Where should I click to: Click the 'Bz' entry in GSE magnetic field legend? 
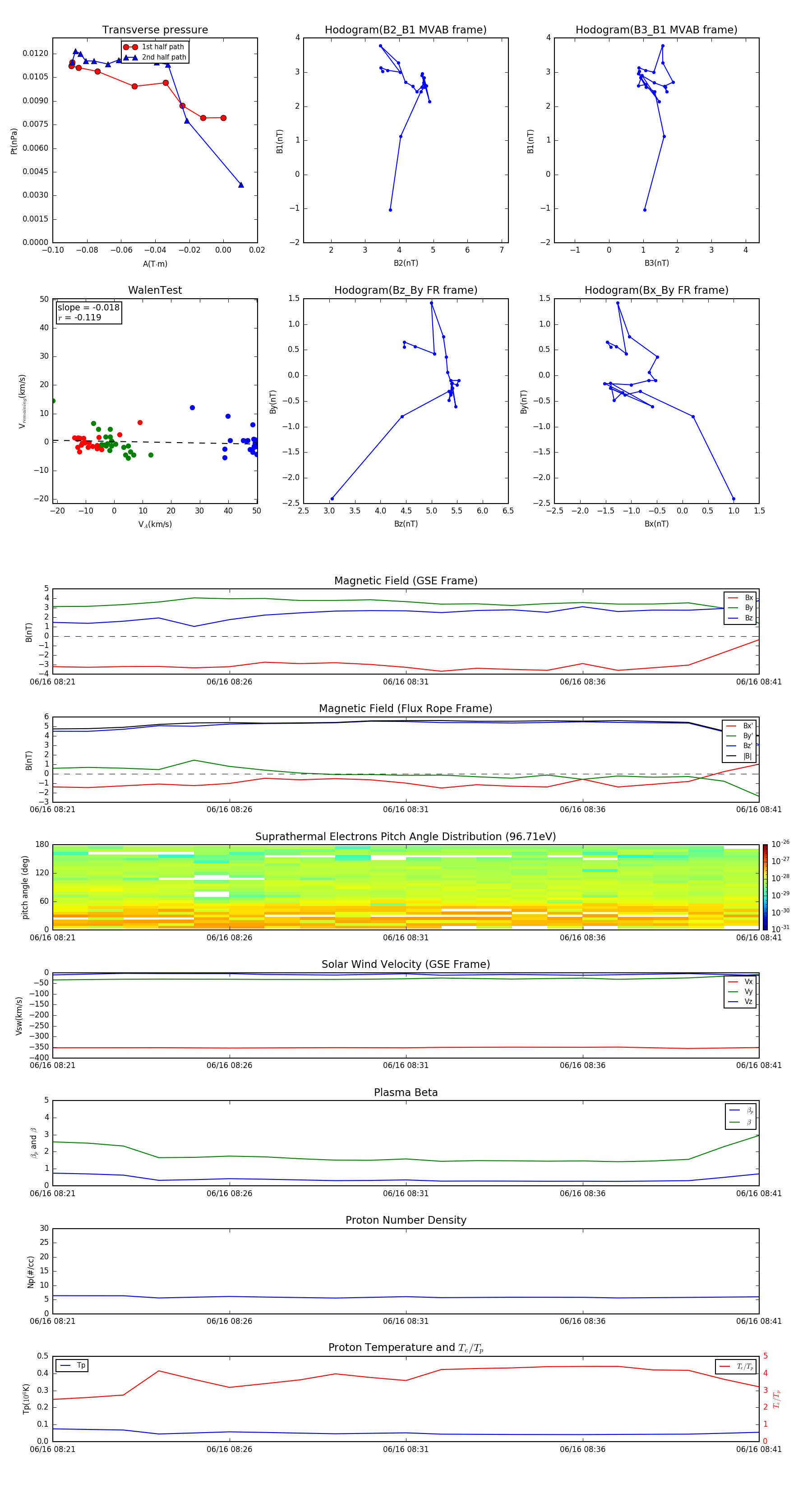tap(740, 618)
